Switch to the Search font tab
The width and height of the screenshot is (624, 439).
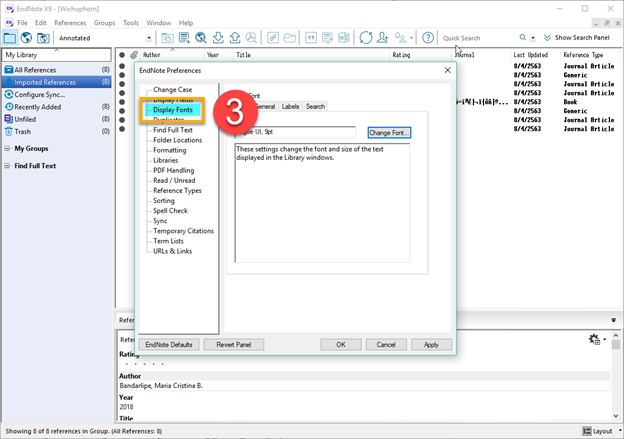point(315,106)
